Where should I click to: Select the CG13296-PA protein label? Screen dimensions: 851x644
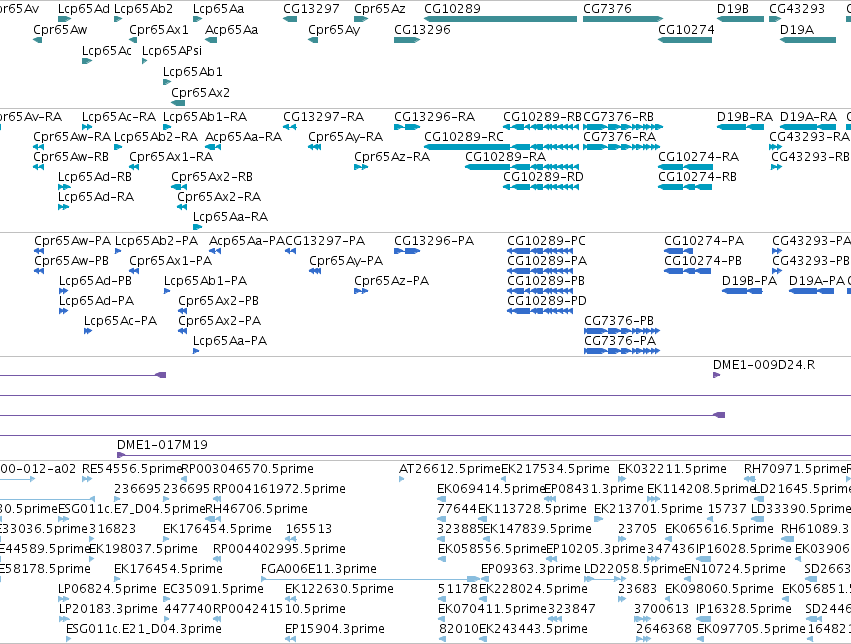(x=434, y=241)
